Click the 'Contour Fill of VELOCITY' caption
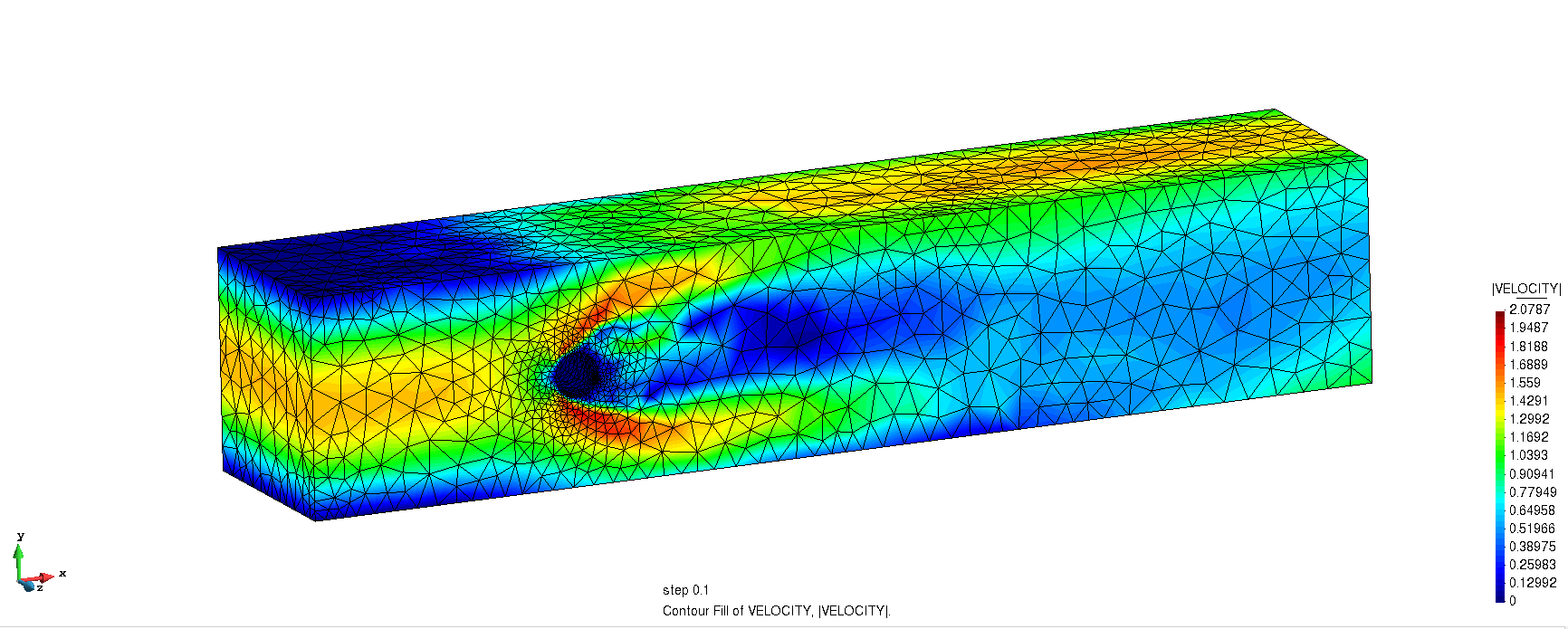This screenshot has height=629, width=1568. 776,611
